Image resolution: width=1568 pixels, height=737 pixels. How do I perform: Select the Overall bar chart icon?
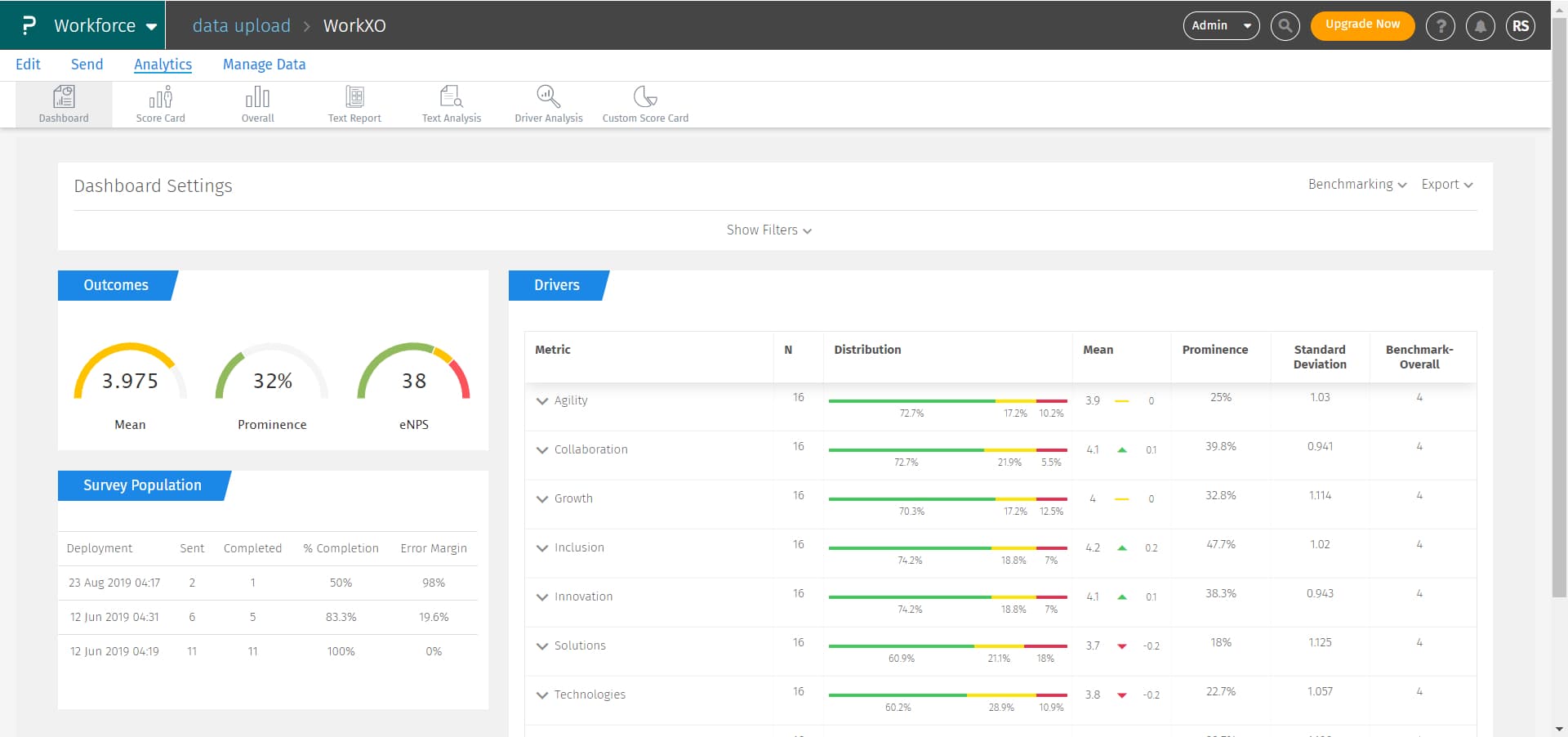(257, 98)
